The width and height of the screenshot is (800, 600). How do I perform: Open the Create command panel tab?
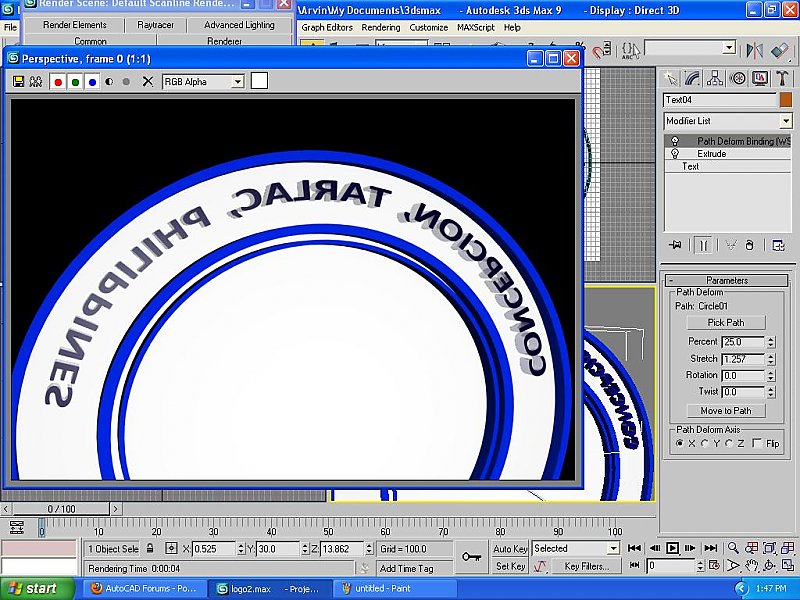670,79
